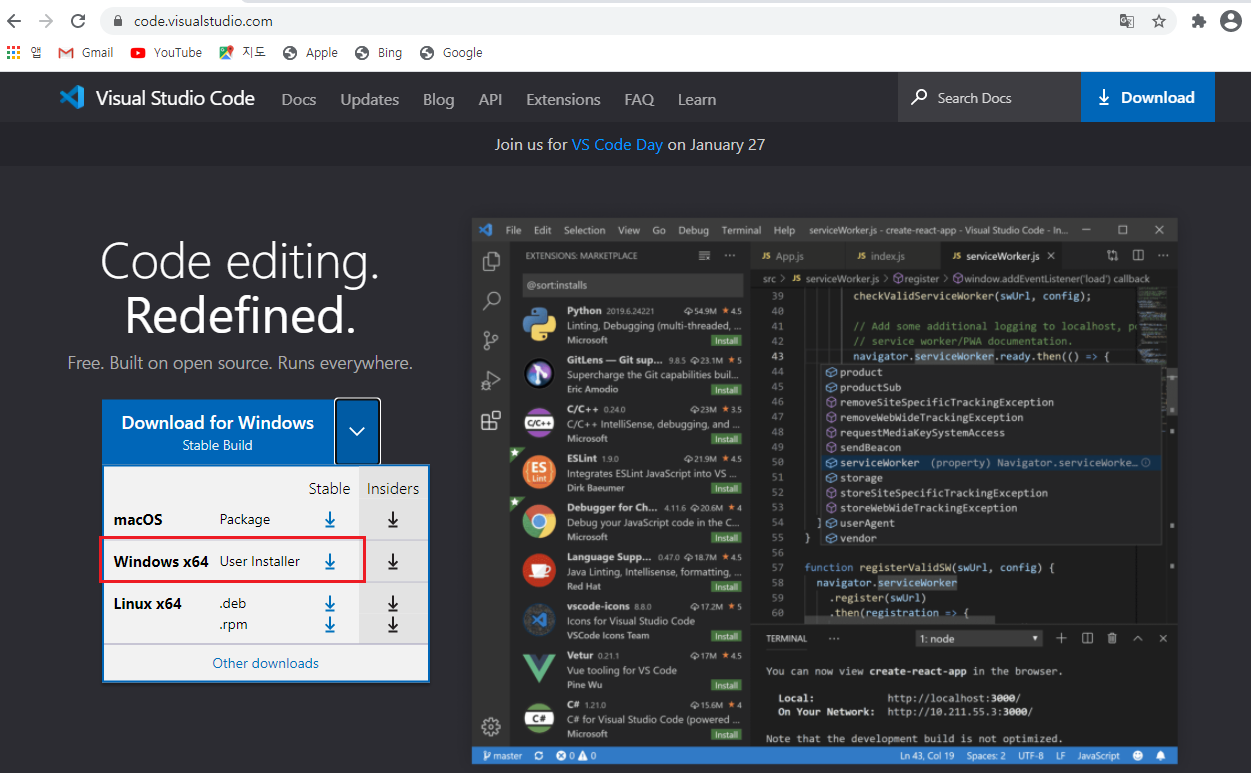Open the browser extensions puzzle icon
Viewport: 1251px width, 773px height.
1199,21
